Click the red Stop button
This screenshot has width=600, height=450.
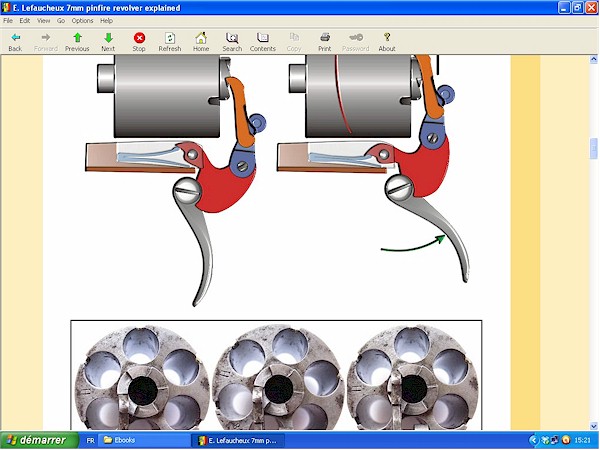pos(139,42)
